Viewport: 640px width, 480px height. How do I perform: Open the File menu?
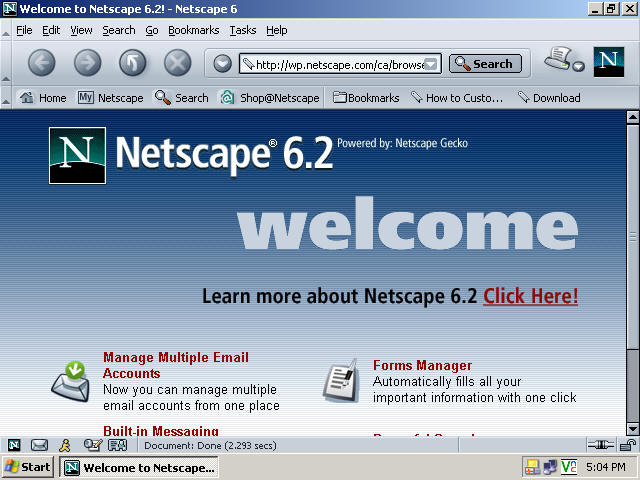(24, 30)
